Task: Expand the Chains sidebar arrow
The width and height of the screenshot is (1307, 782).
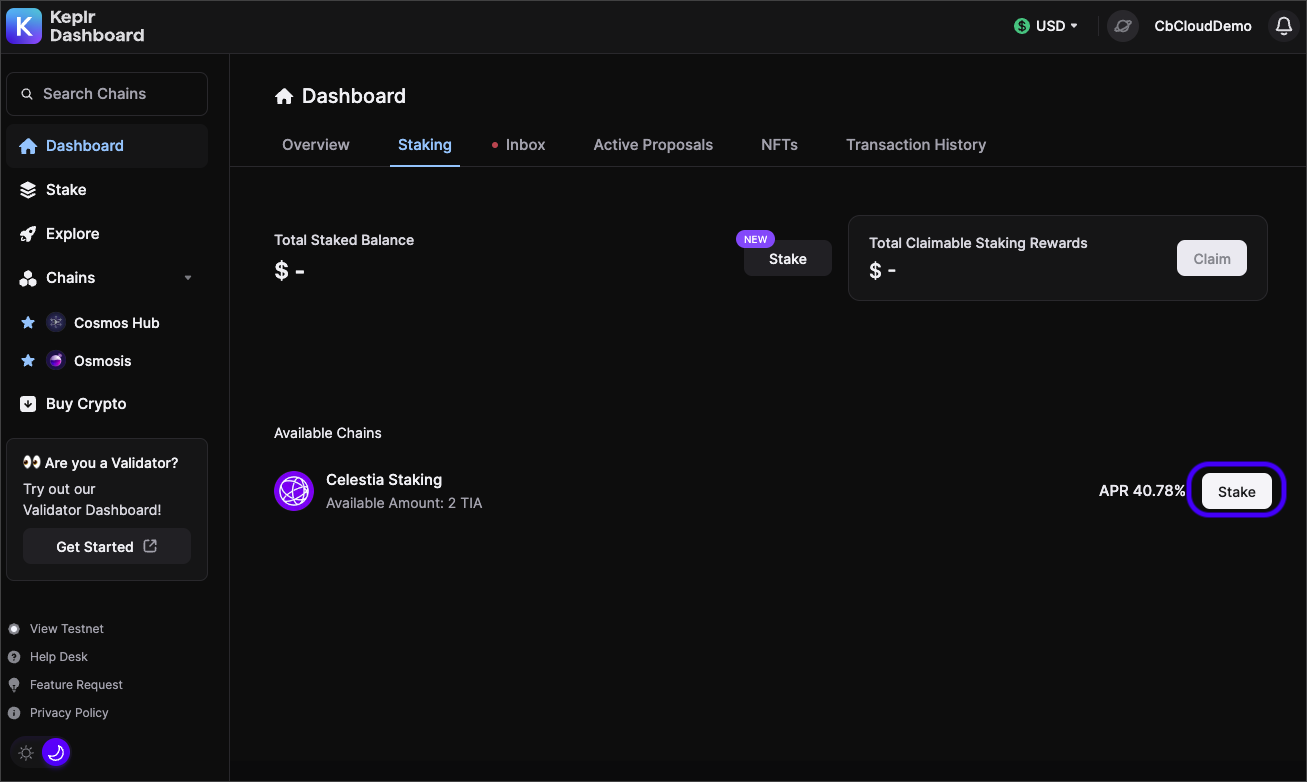Action: pyautogui.click(x=188, y=278)
